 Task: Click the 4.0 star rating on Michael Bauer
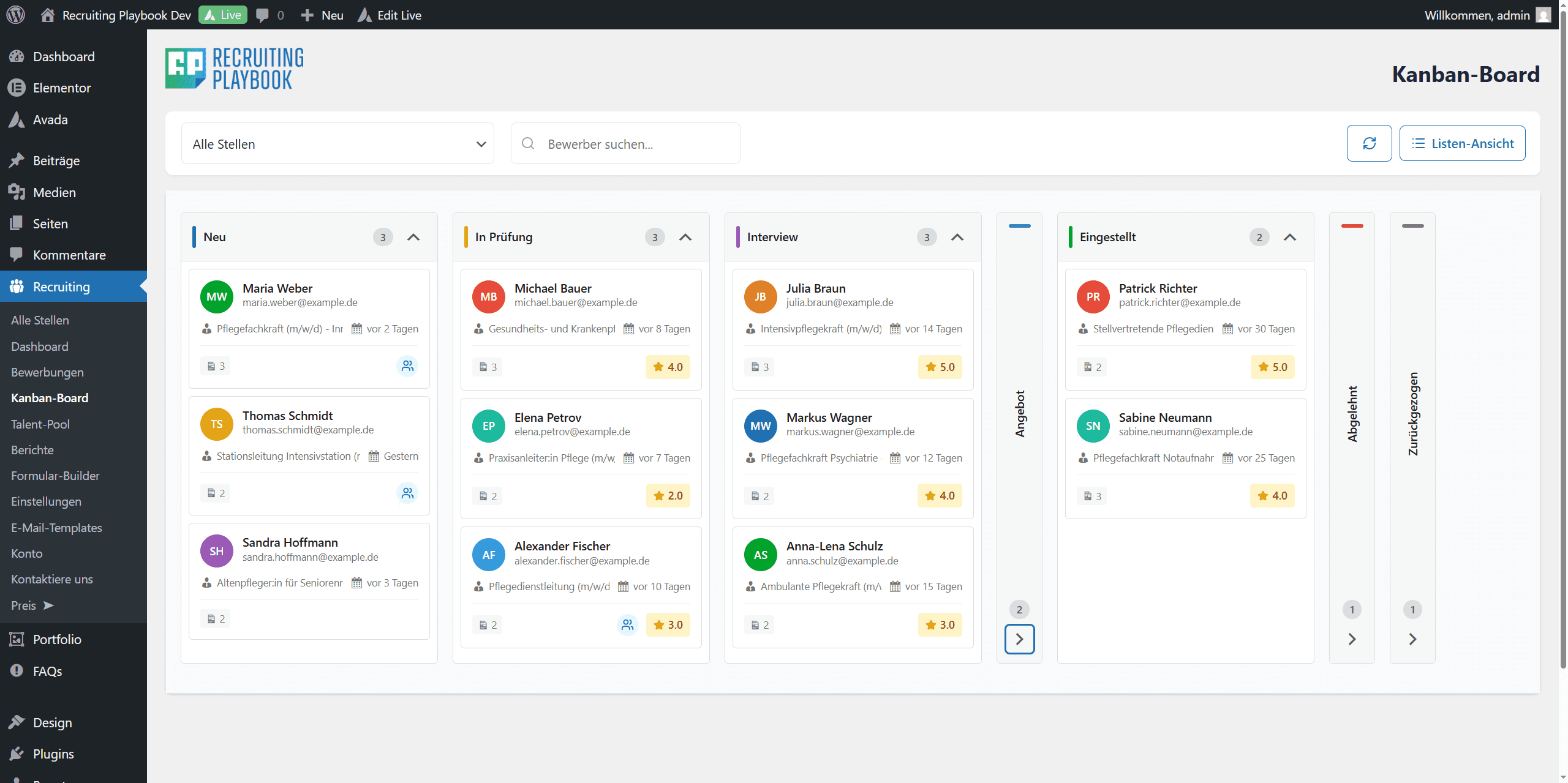[x=667, y=367]
